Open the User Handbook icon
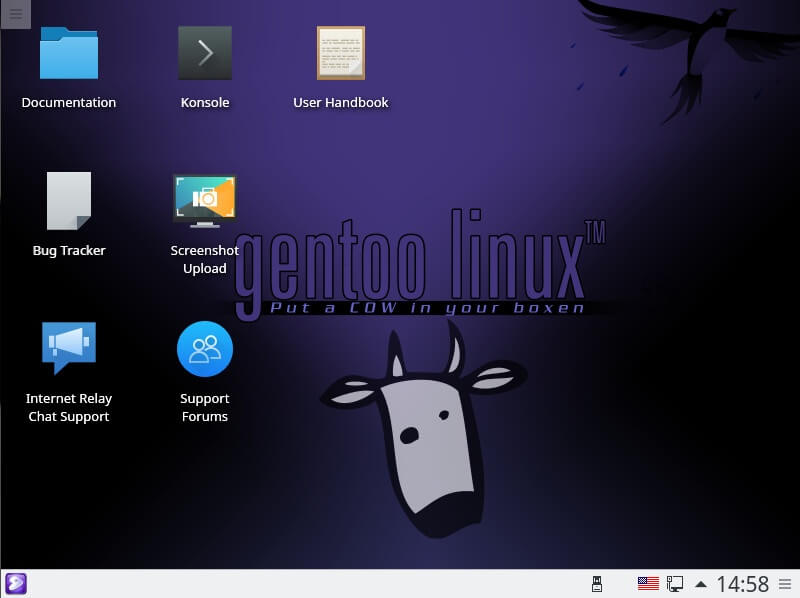This screenshot has width=800, height=598. point(341,53)
